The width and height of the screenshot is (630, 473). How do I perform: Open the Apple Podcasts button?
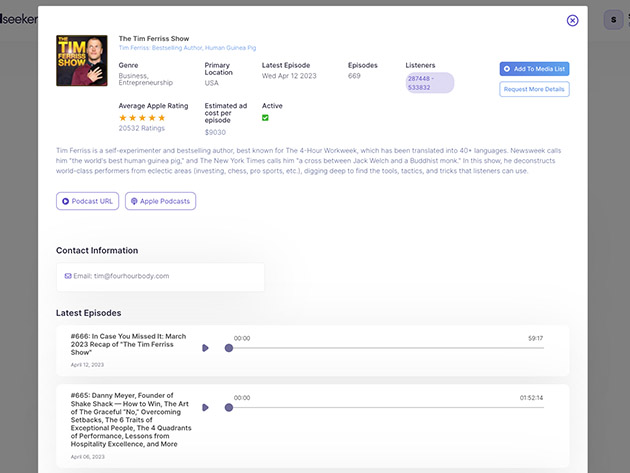tap(160, 201)
